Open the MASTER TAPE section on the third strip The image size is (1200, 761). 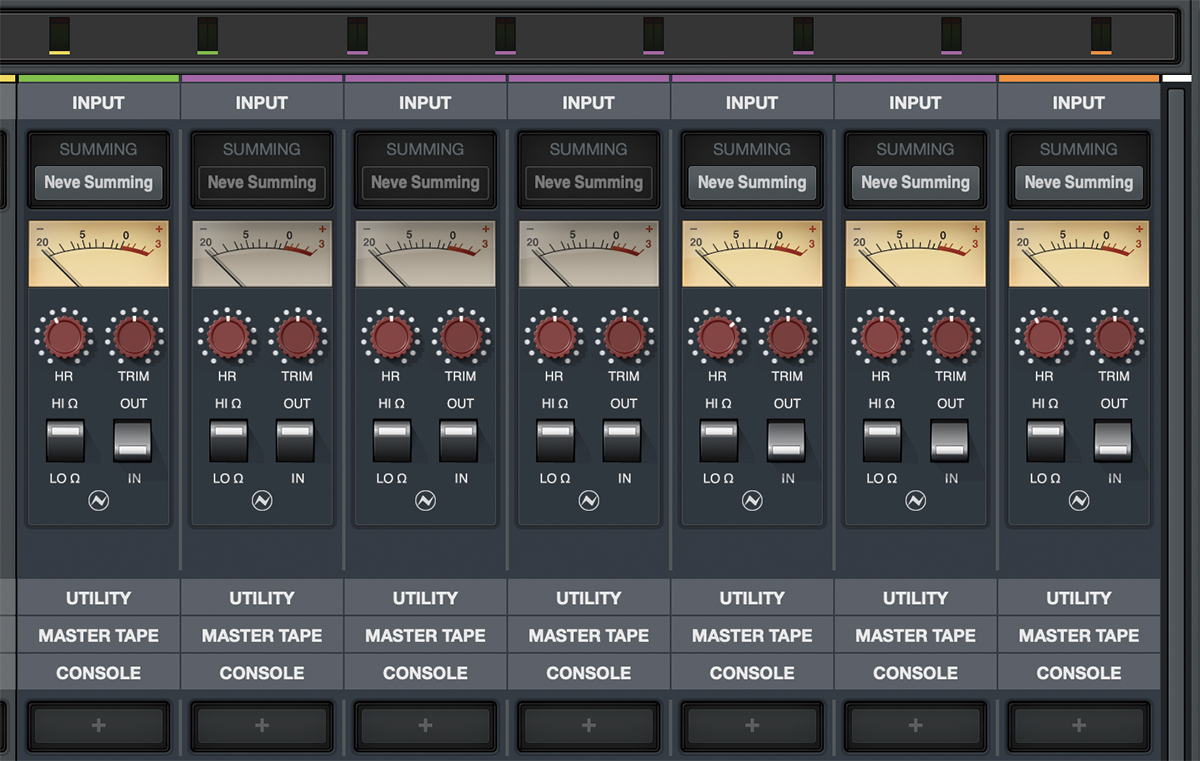425,635
